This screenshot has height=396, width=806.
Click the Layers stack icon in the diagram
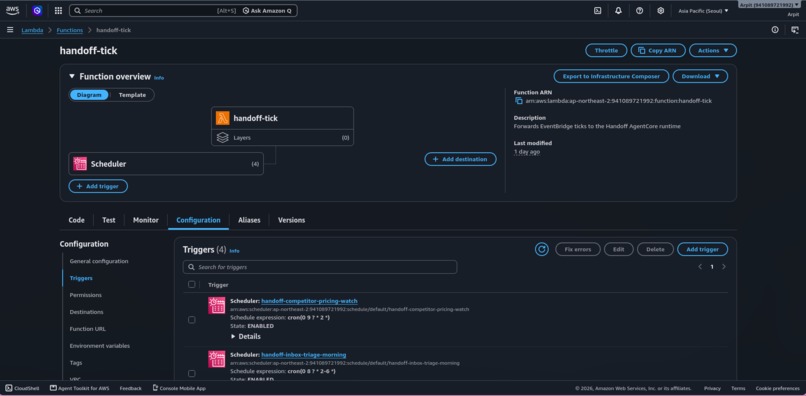click(223, 138)
